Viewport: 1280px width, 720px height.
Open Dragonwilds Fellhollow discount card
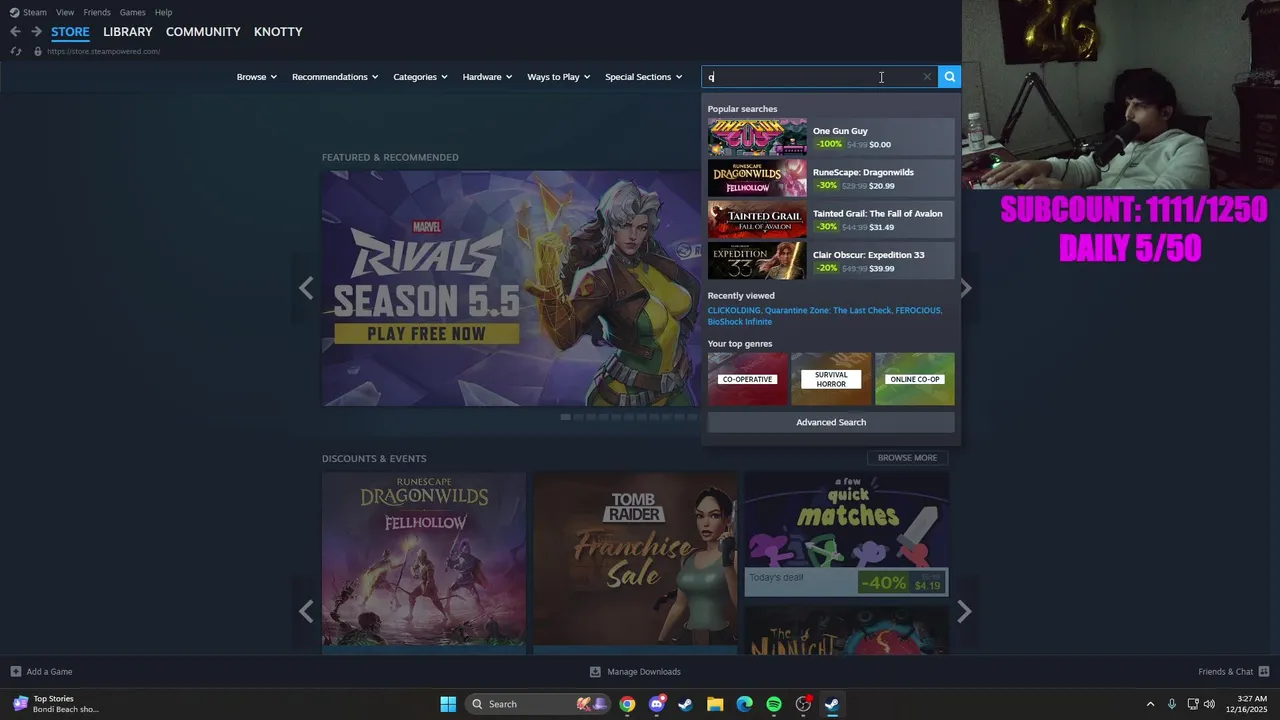tap(424, 561)
